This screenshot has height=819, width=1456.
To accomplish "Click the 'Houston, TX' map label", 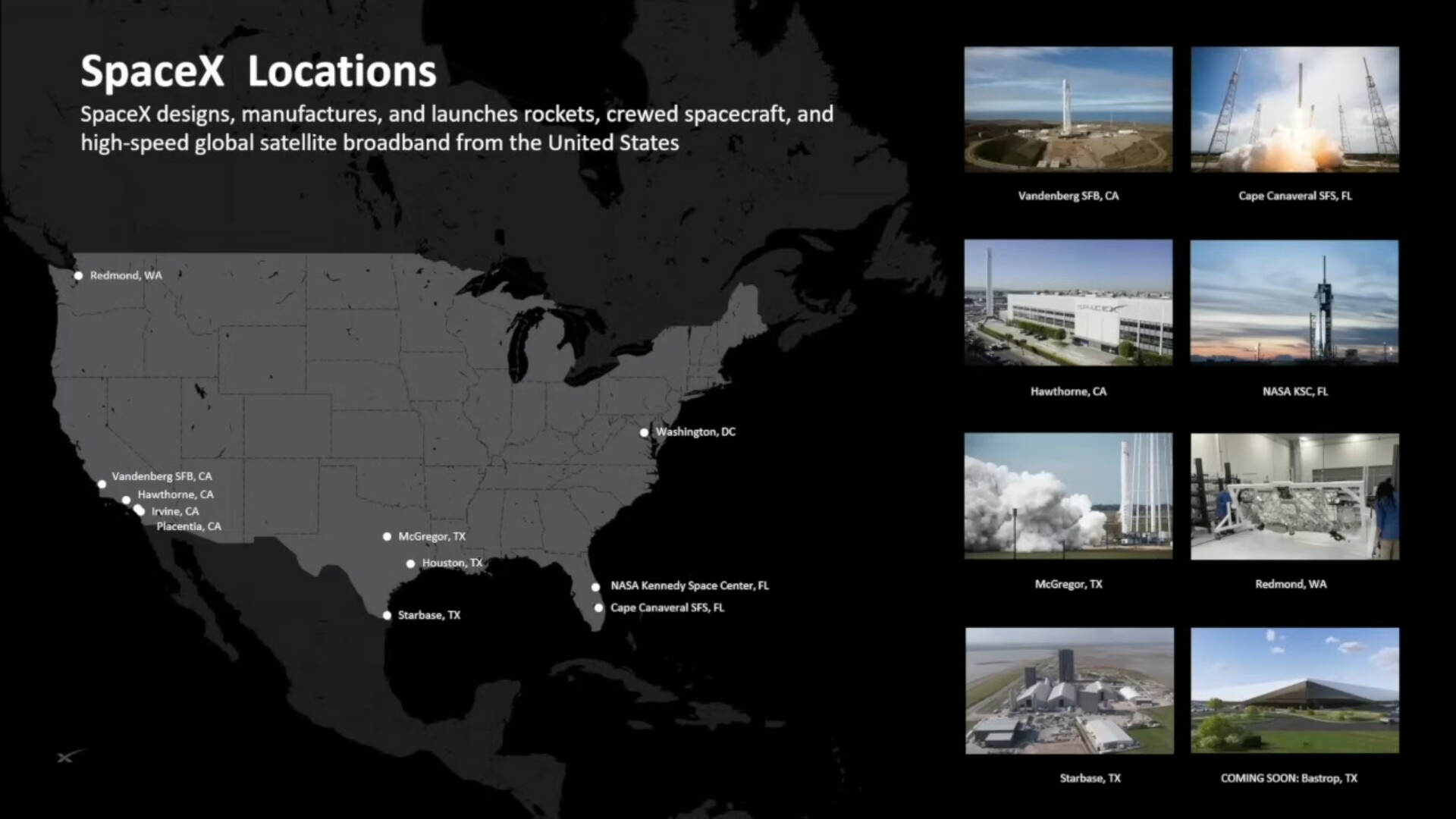I will [452, 563].
